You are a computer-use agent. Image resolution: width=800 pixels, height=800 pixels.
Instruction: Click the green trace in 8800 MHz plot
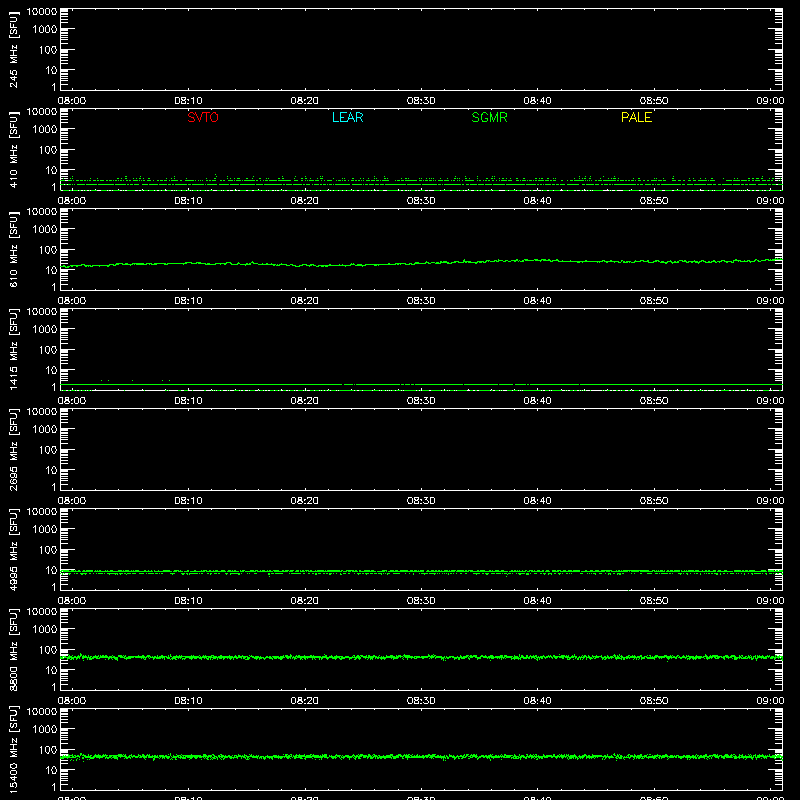click(x=421, y=657)
